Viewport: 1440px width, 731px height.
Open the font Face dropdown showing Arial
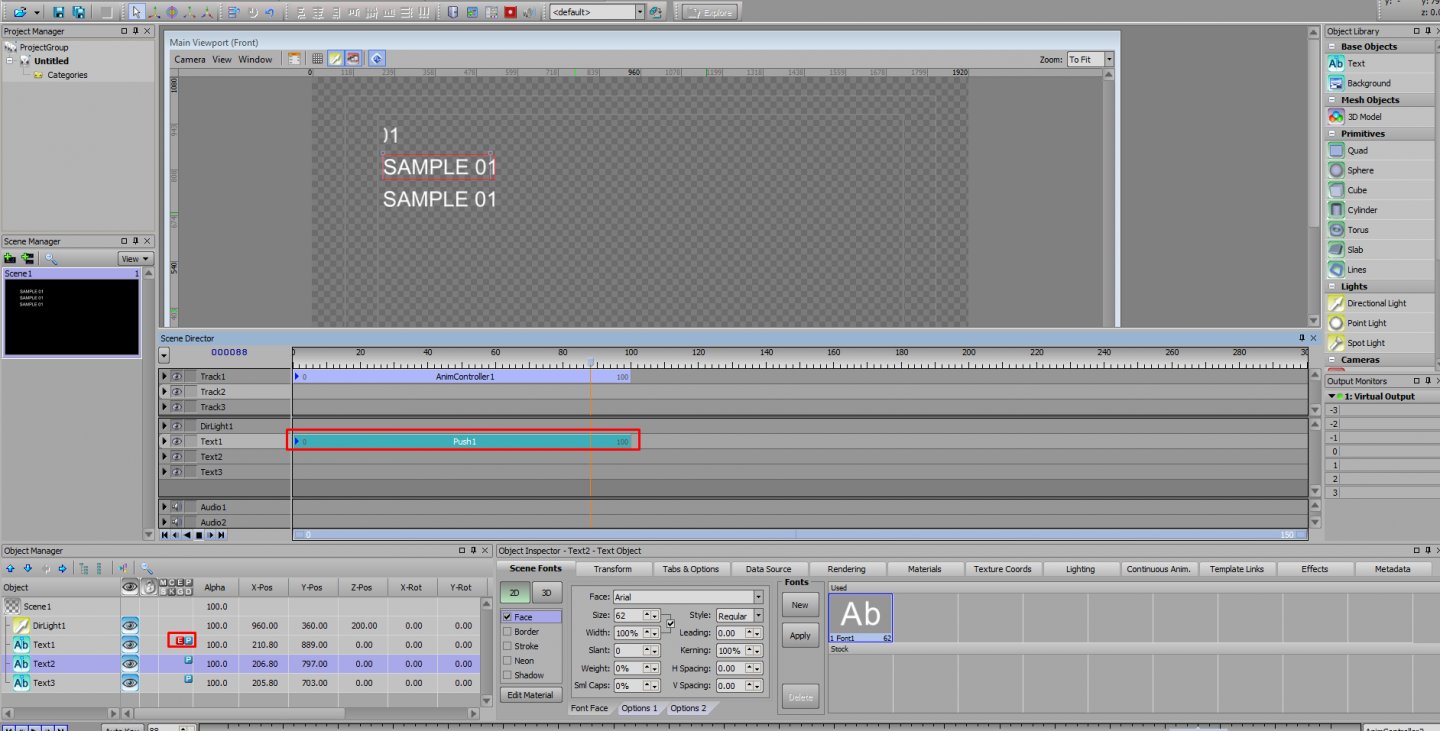click(758, 597)
